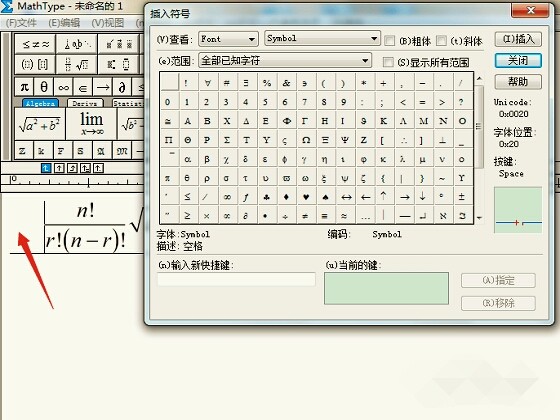Select the heart suit symbol in the grid
Screen dimensions: 560x420
click(x=305, y=197)
